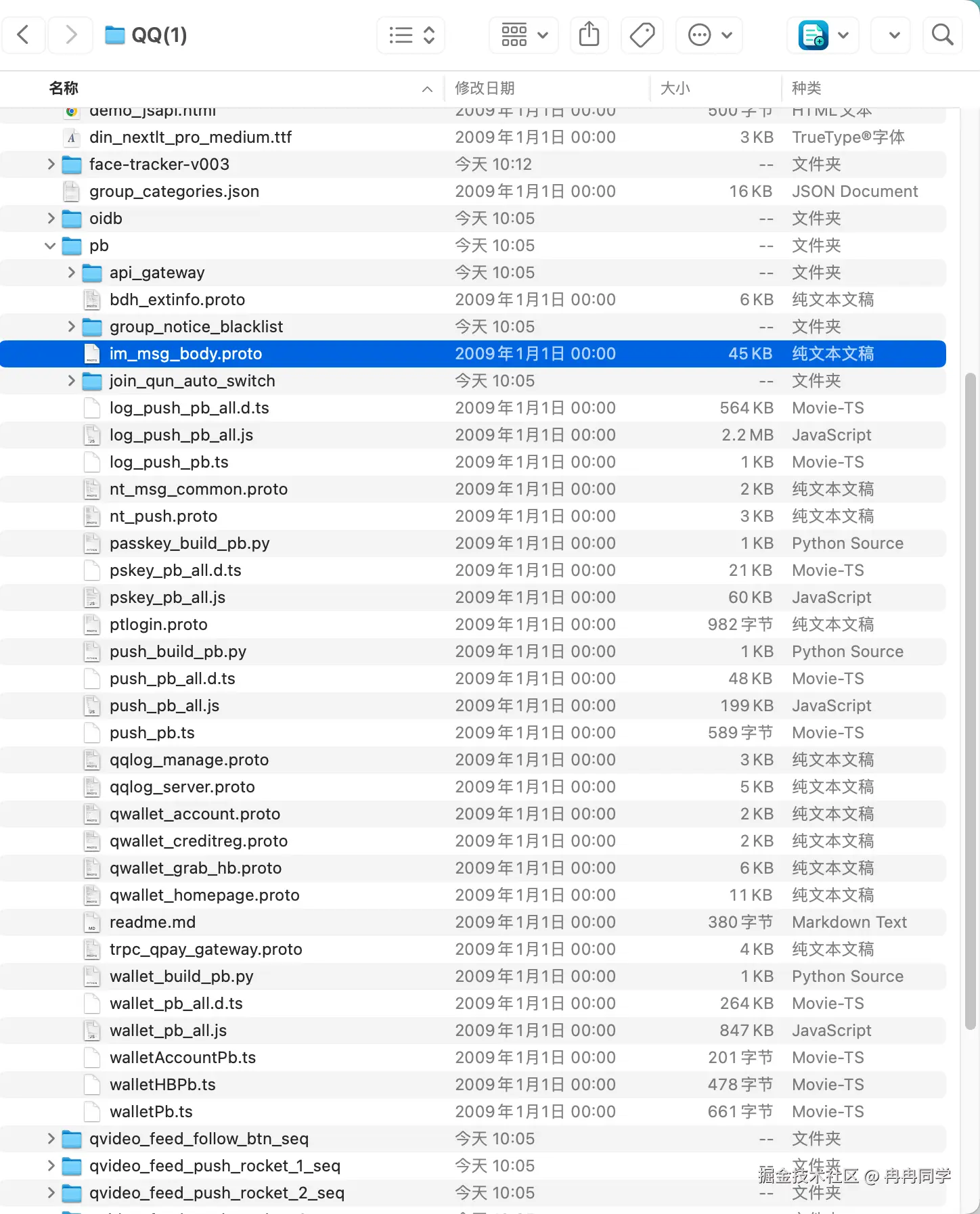
Task: Expand the qvideo_feed_follow_btn_seq folder
Action: tap(51, 1139)
